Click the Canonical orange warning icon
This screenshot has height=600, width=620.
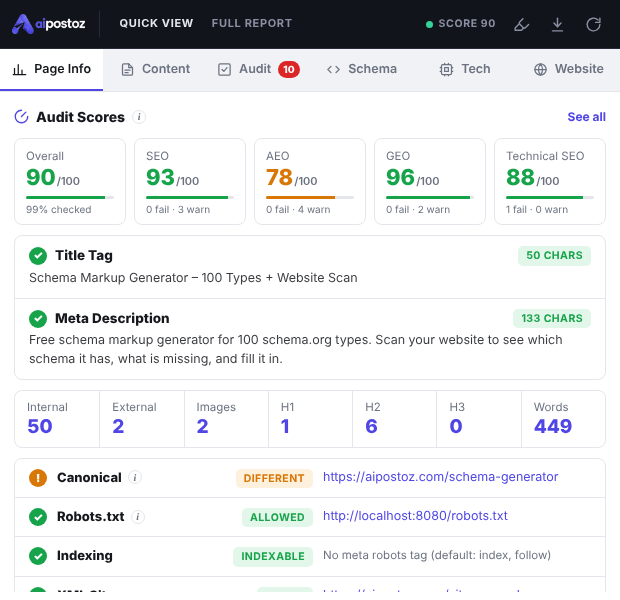[38, 478]
